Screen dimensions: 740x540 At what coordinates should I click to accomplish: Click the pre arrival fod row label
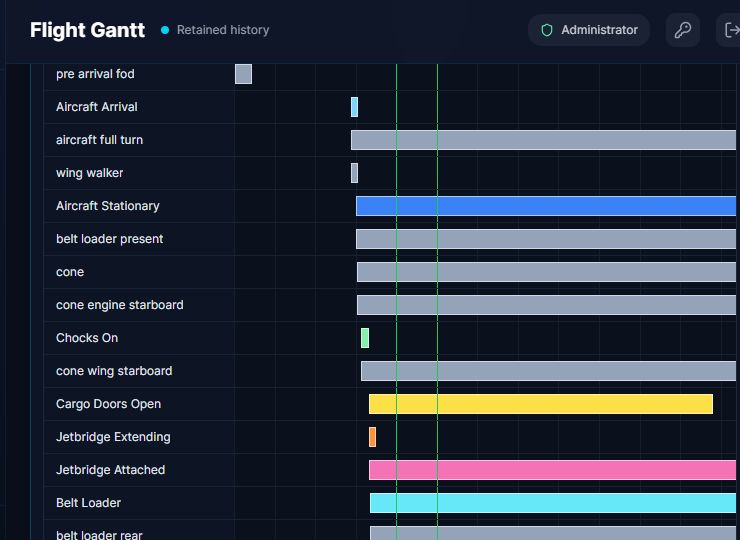(95, 74)
